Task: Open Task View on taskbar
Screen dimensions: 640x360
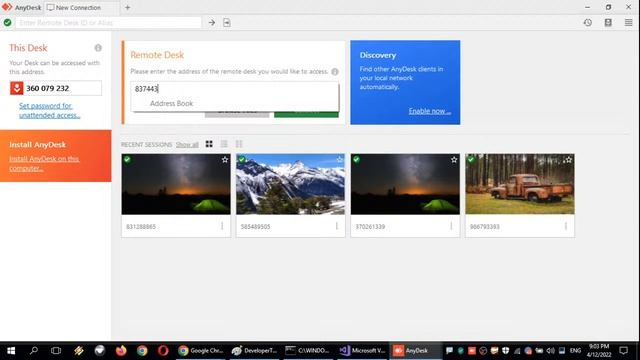Action: coord(56,351)
